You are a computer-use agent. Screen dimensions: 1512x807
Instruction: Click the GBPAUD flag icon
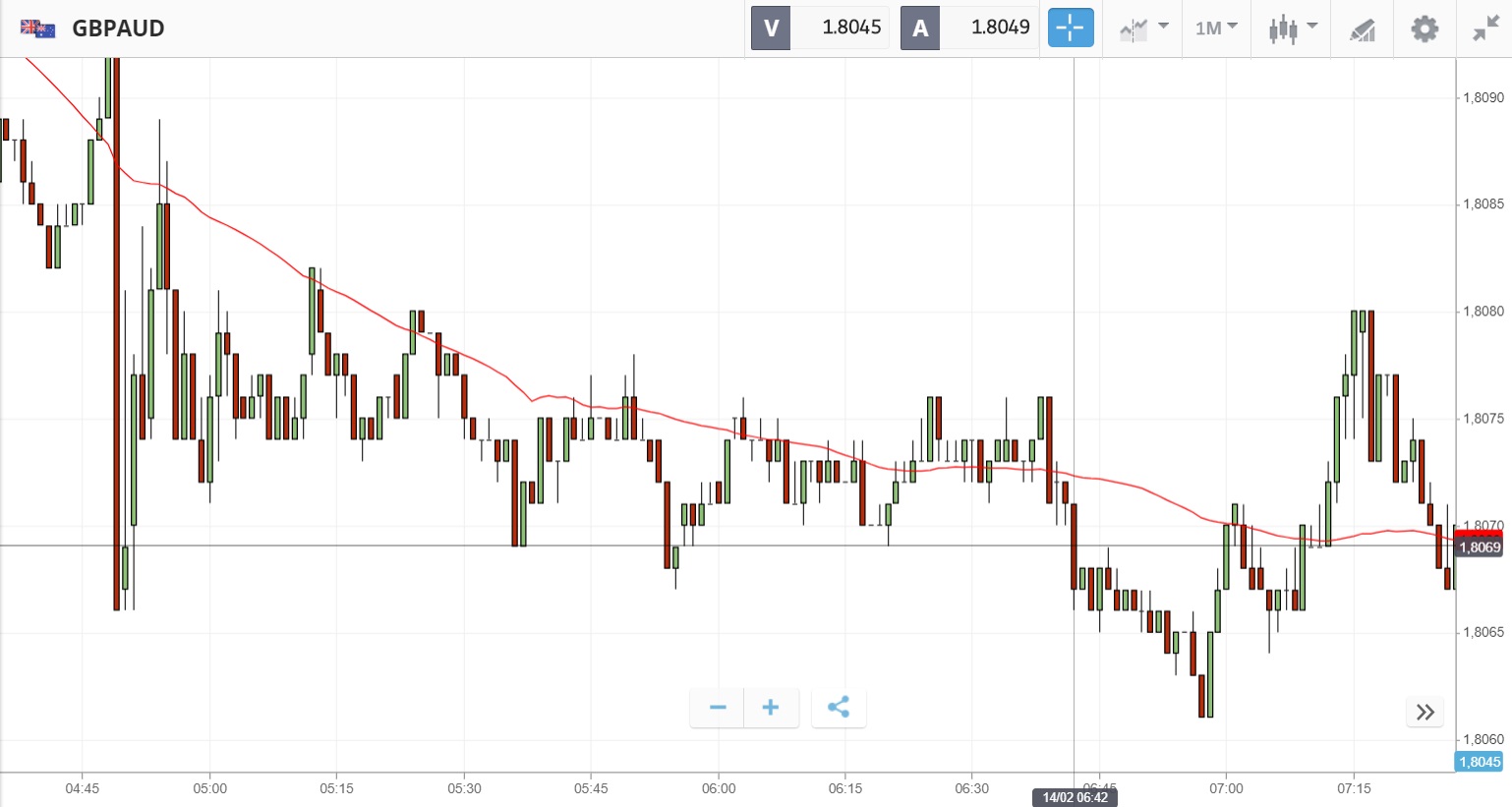pyautogui.click(x=38, y=29)
